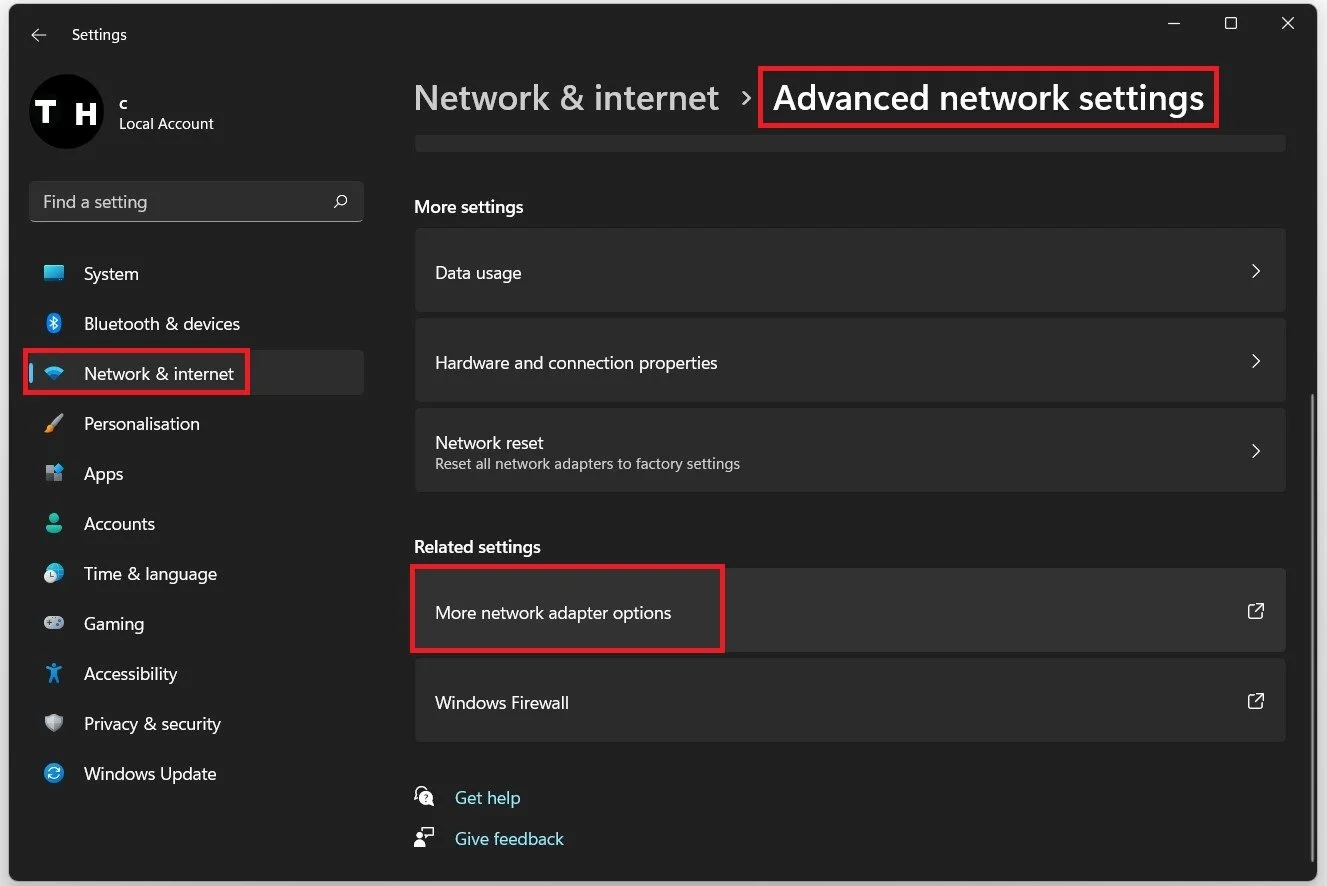Click Network & internet breadcrumb
Viewport: 1327px width, 886px height.
click(566, 98)
